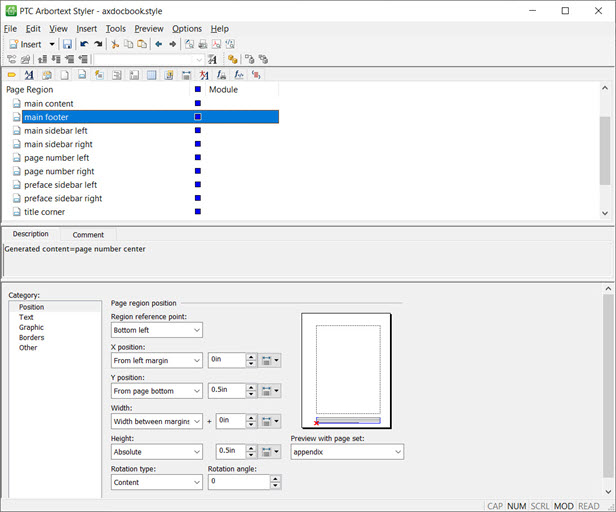The width and height of the screenshot is (616, 512).
Task: Click the move-down arrow list icon
Action: click(x=56, y=59)
